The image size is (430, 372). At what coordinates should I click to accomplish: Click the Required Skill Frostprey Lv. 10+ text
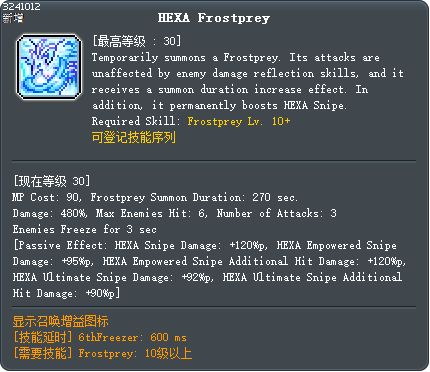click(x=191, y=121)
